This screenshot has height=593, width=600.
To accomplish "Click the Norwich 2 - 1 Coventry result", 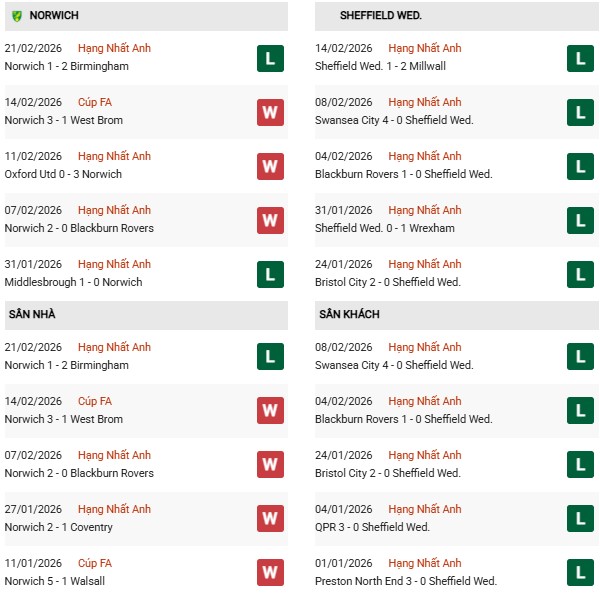I will coord(59,527).
